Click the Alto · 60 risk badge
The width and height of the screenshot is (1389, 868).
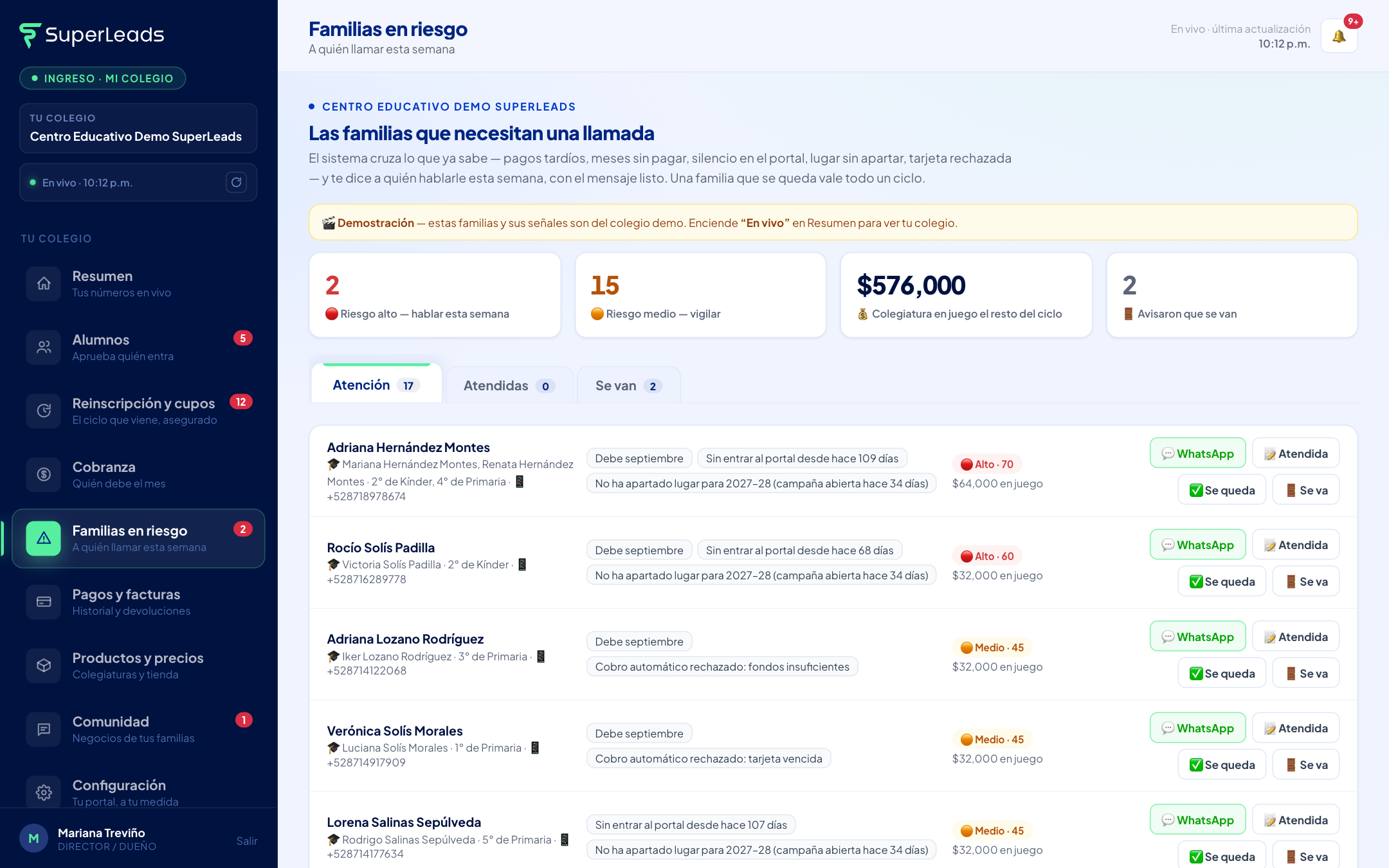[987, 556]
